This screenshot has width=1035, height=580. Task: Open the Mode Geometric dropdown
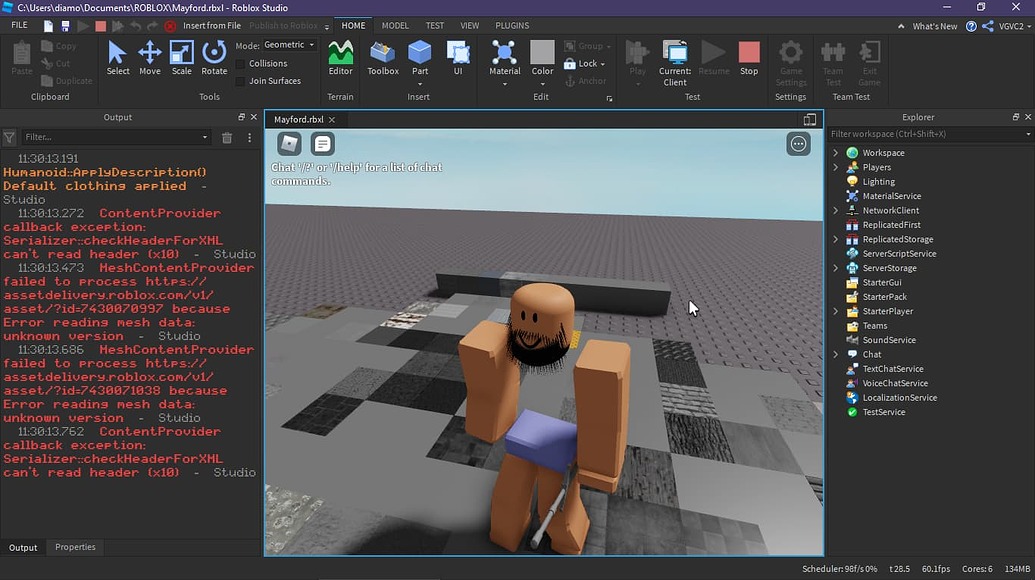click(x=289, y=45)
